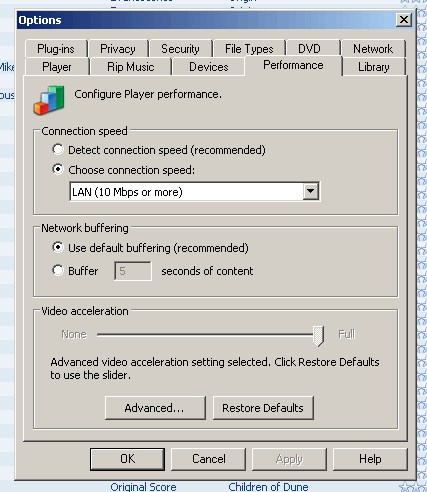427x492 pixels.
Task: Open the File Types tab
Action: pyautogui.click(x=249, y=49)
